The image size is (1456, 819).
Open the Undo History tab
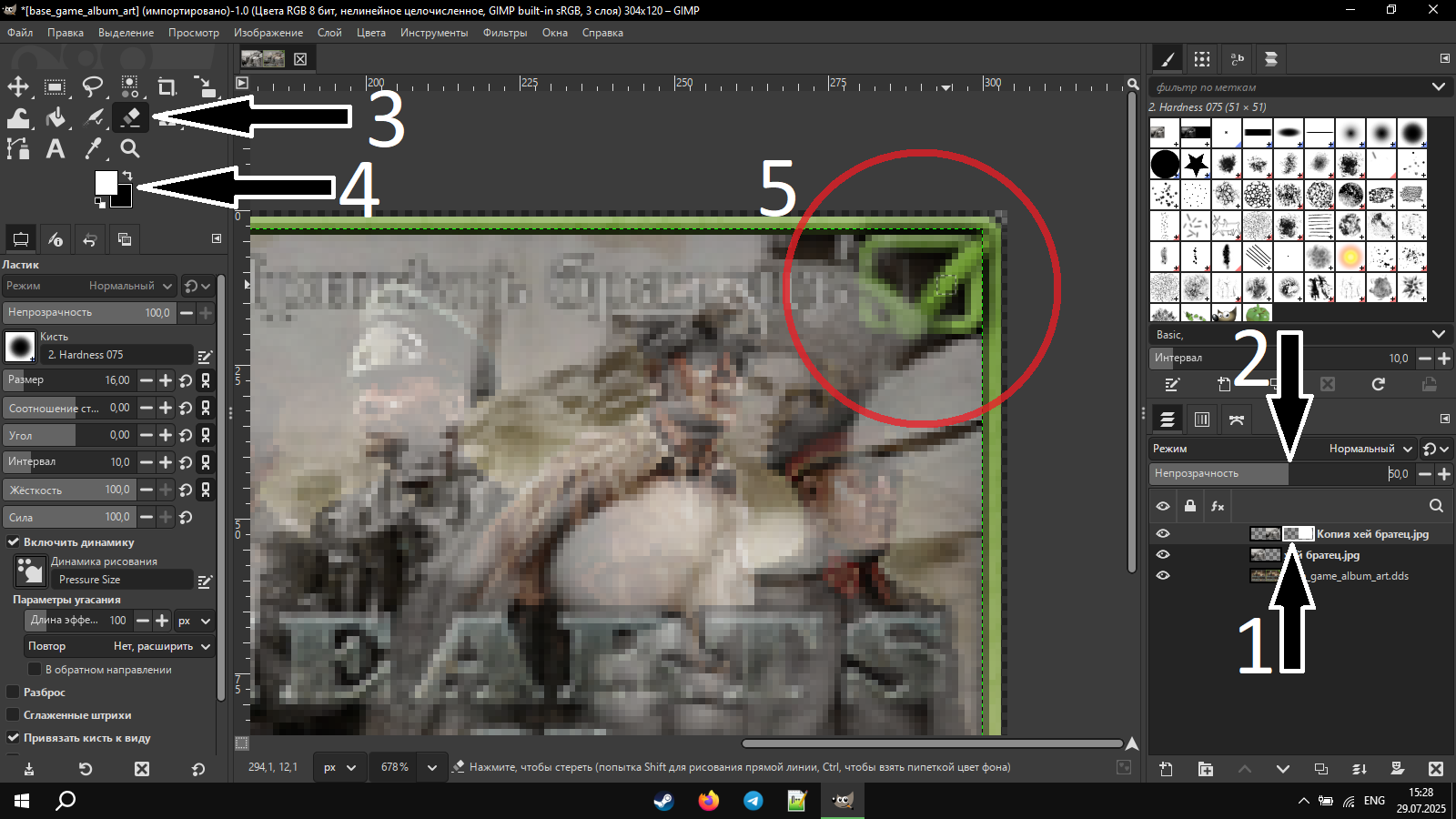pyautogui.click(x=90, y=239)
